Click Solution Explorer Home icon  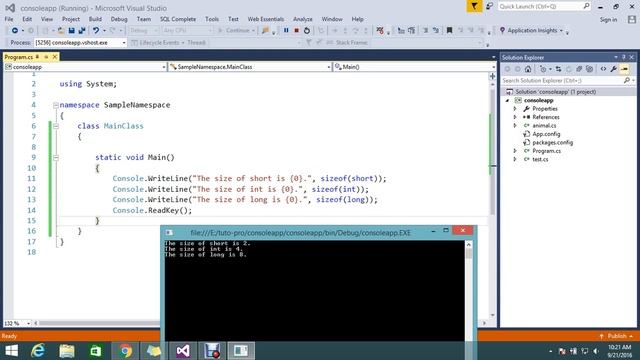click(528, 69)
